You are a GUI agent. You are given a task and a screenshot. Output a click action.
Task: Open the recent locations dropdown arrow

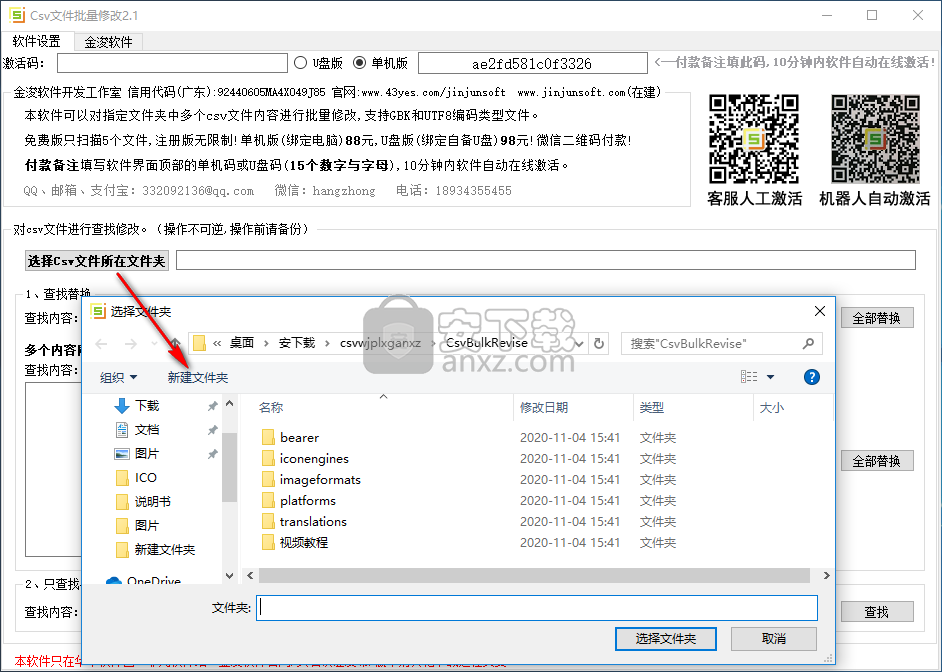tap(154, 344)
